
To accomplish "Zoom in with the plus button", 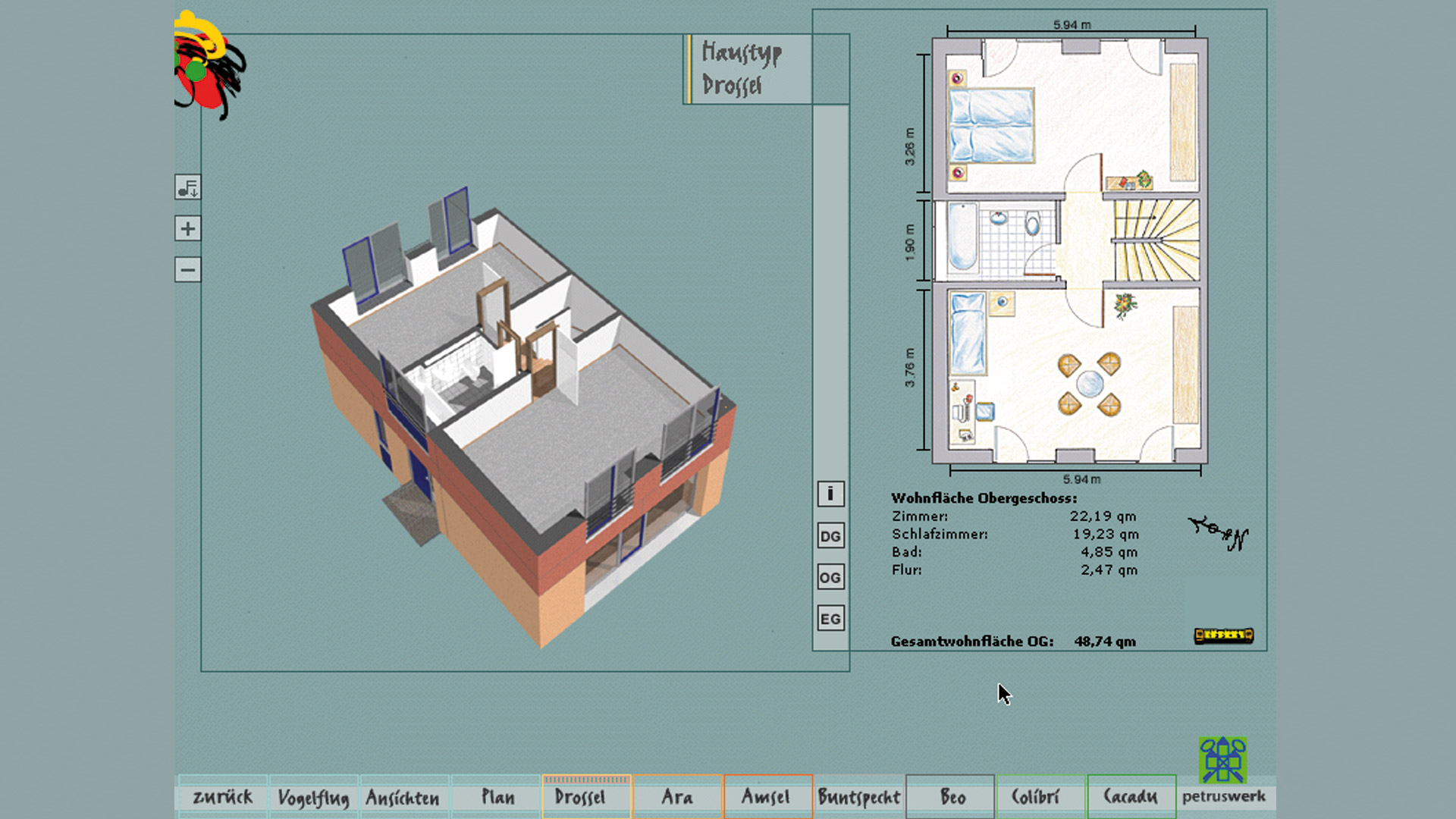I will (x=187, y=228).
